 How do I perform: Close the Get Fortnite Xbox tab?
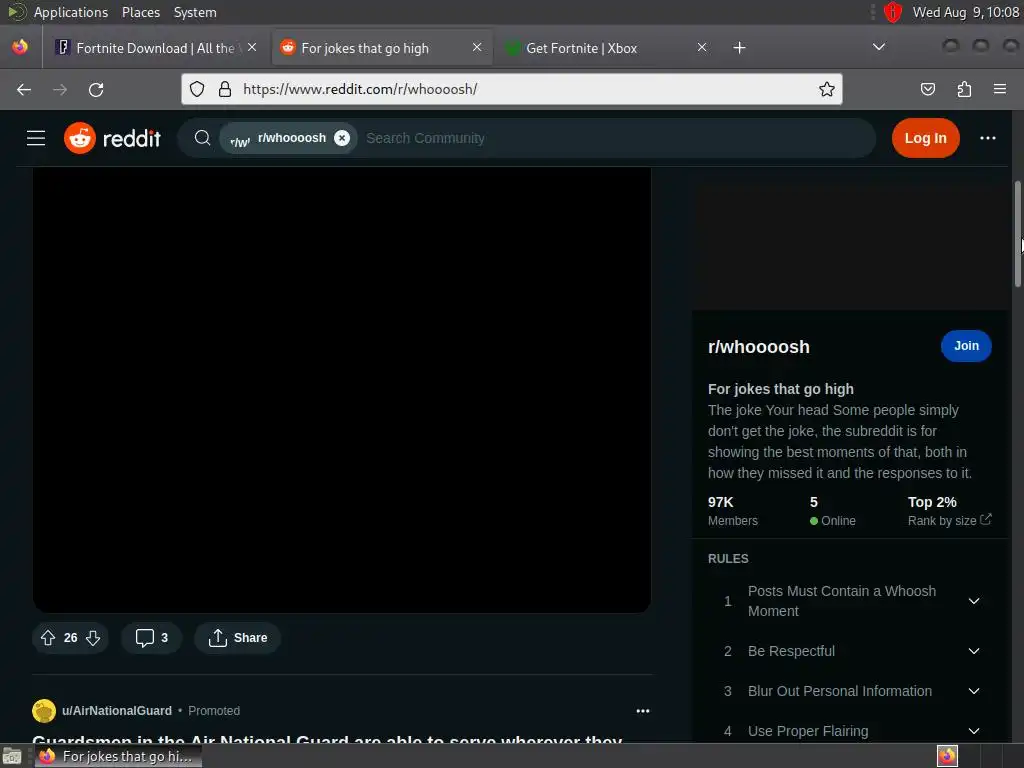click(702, 47)
